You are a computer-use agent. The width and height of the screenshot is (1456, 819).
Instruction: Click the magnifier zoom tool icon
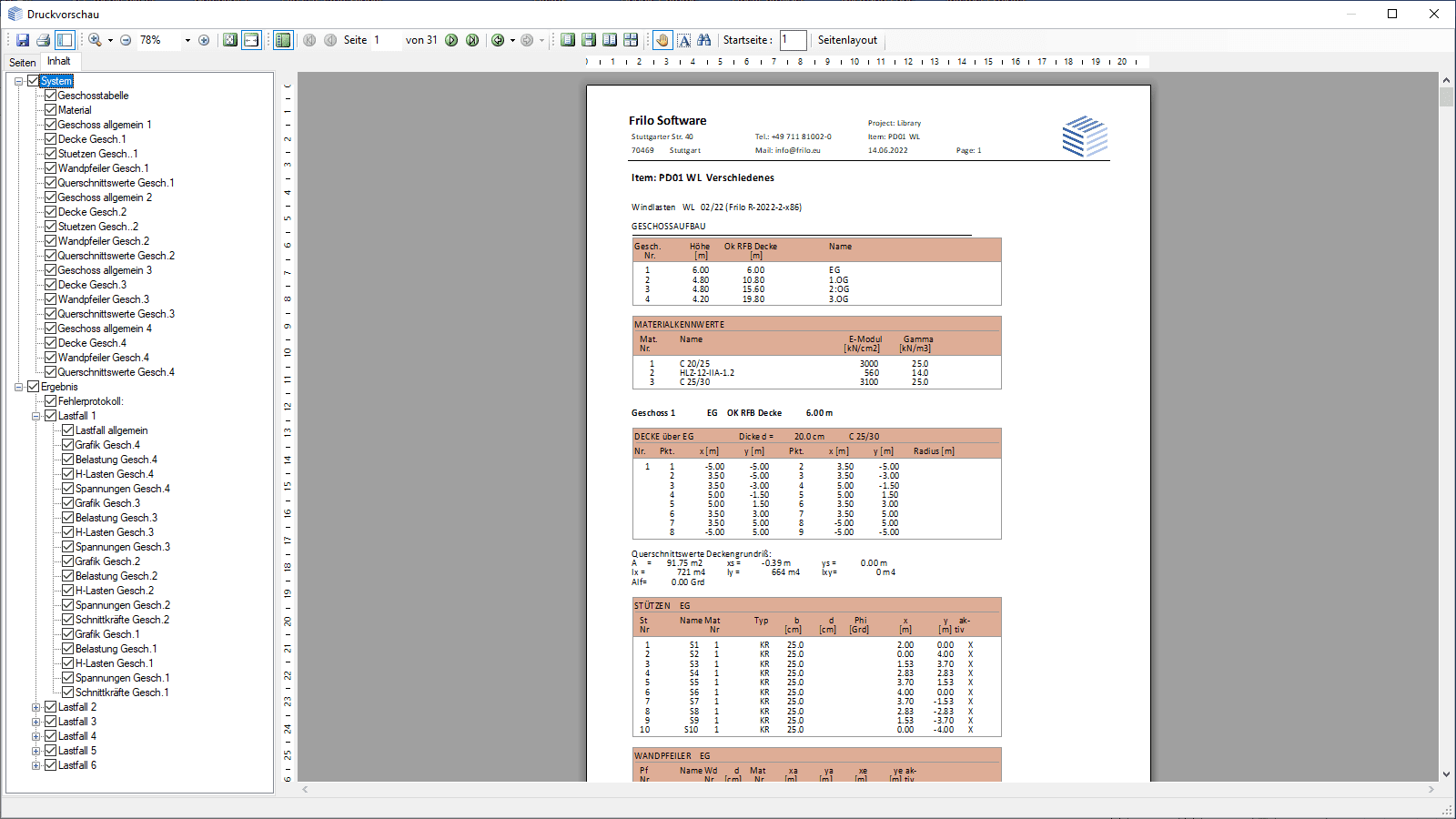click(95, 40)
